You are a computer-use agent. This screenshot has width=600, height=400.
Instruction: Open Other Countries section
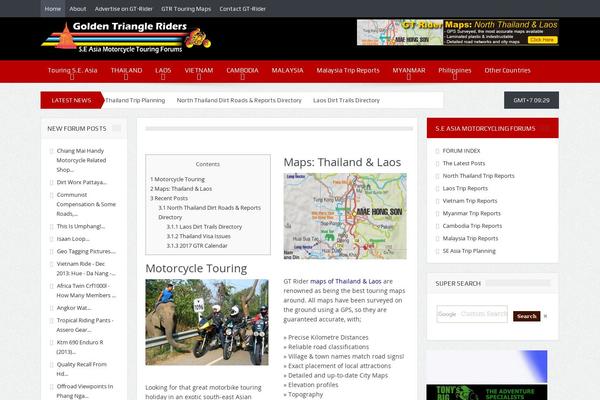507,70
